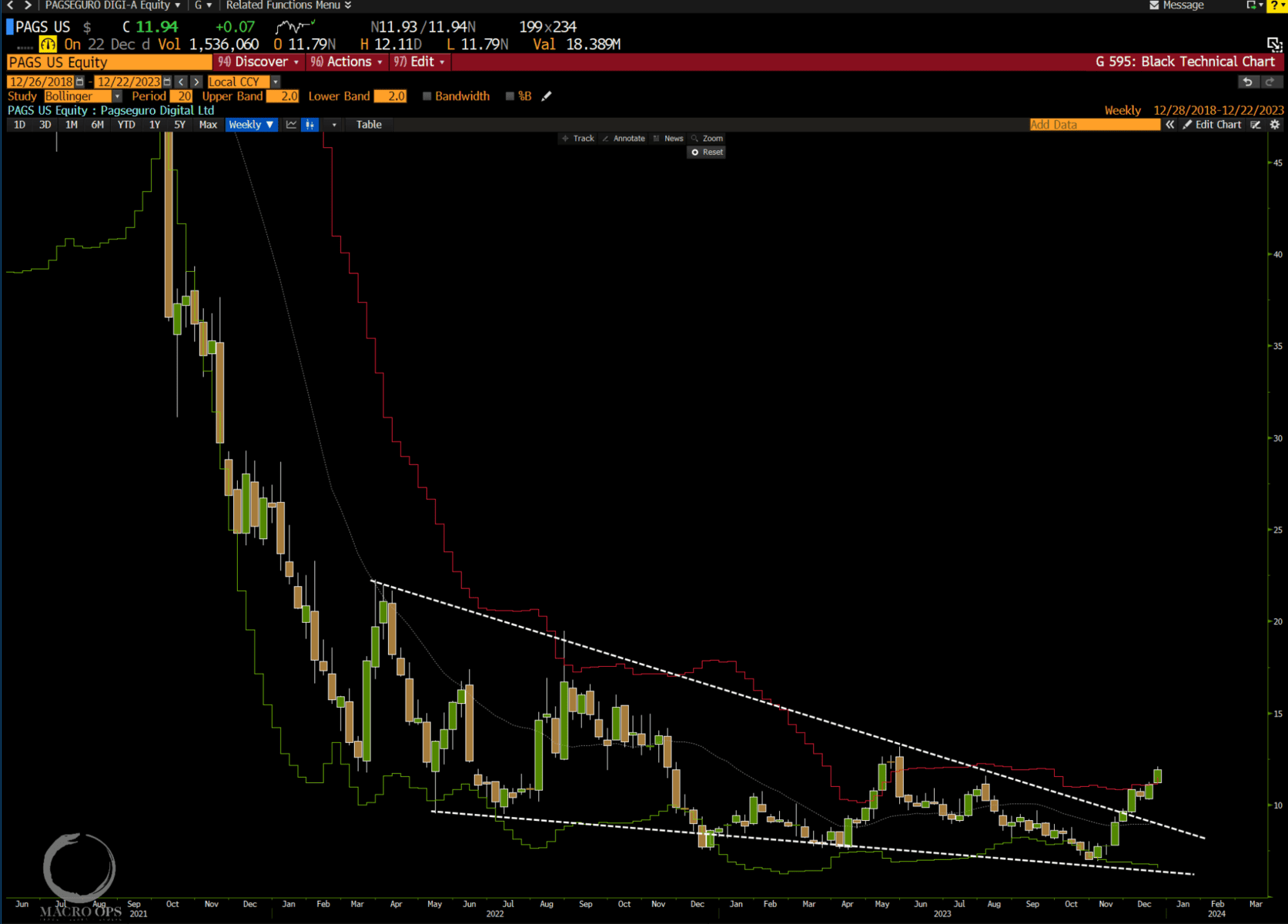Select the candlestick chart type
The image size is (1288, 924).
[309, 125]
